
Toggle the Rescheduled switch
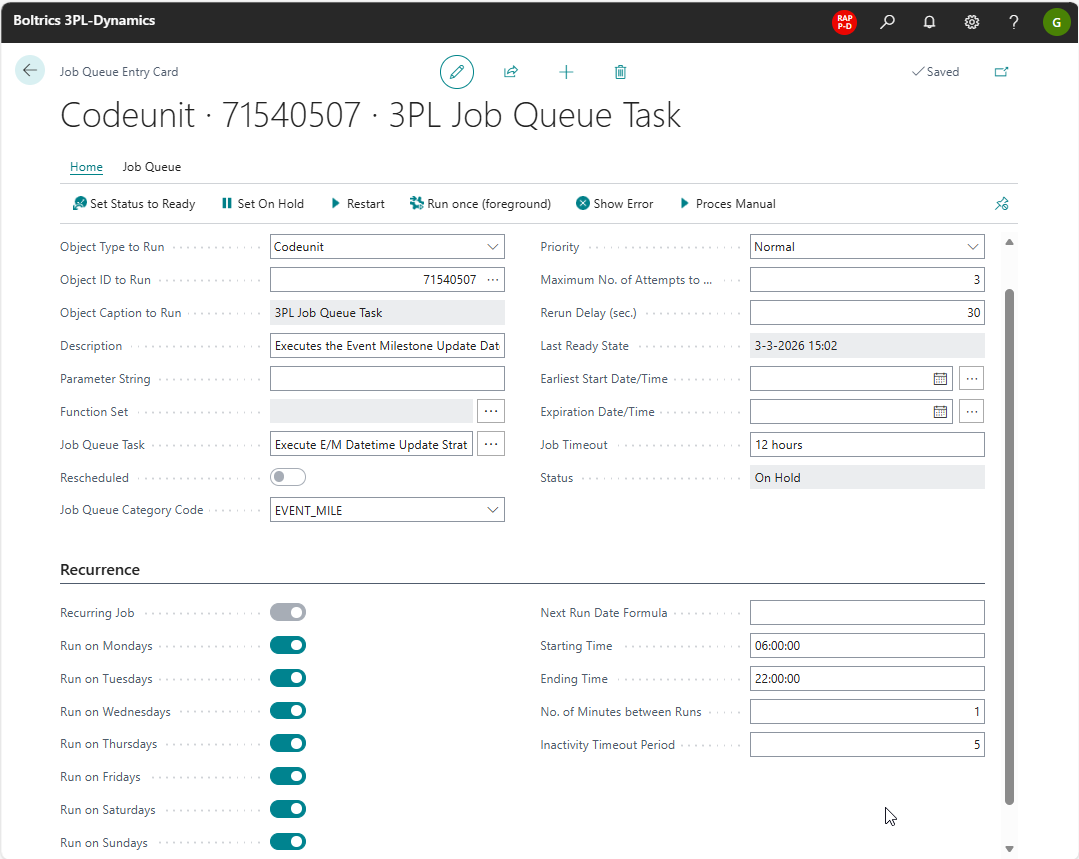(x=288, y=478)
